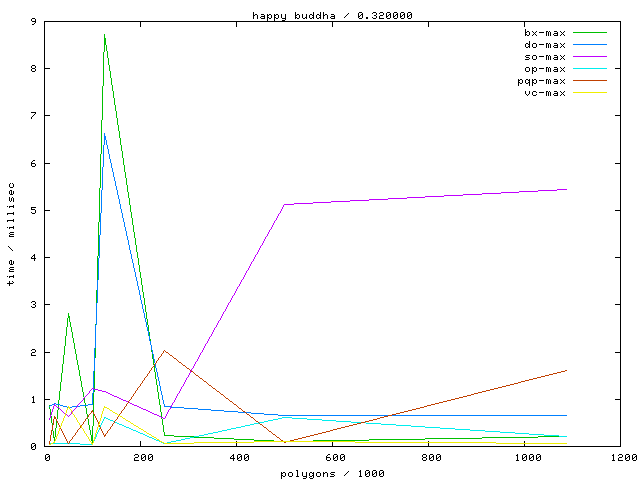Click the op-max legend entry text
The height and width of the screenshot is (480, 640).
pos(545,69)
